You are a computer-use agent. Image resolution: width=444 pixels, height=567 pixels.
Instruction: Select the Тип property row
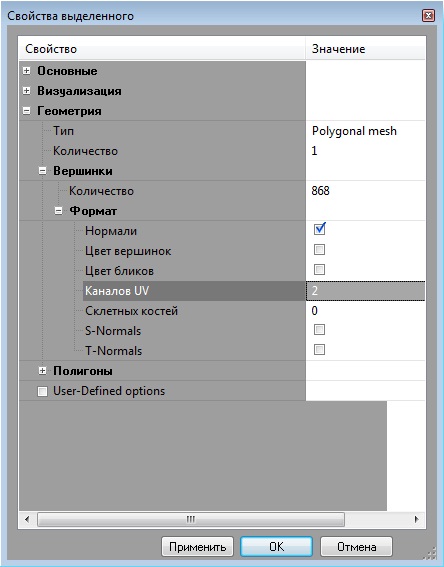222,131
